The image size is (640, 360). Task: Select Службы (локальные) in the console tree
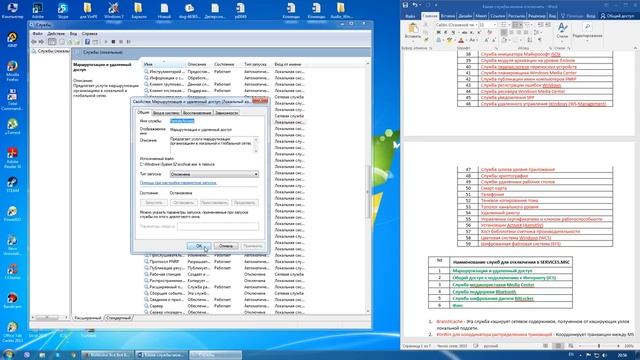(x=51, y=51)
